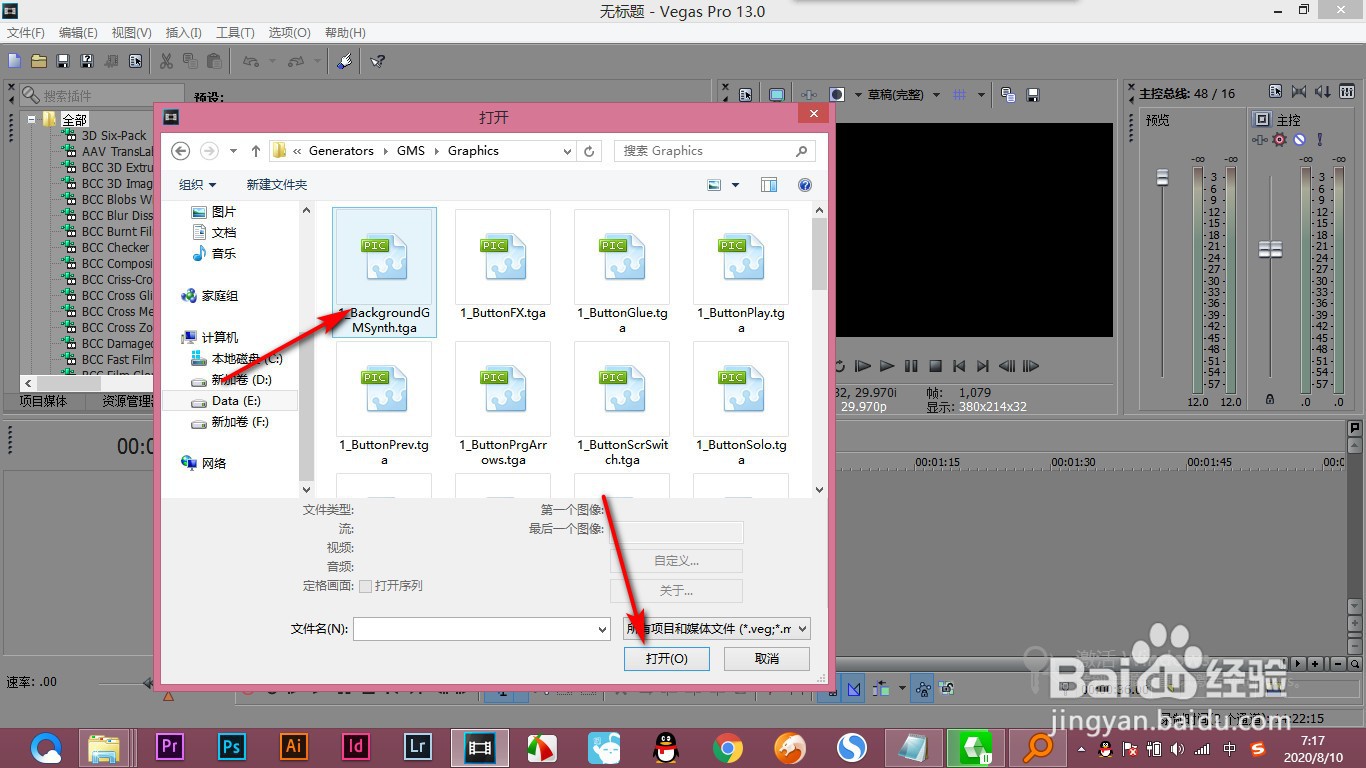Image resolution: width=1366 pixels, height=768 pixels.
Task: Open the 视图(V) menu
Action: click(132, 33)
